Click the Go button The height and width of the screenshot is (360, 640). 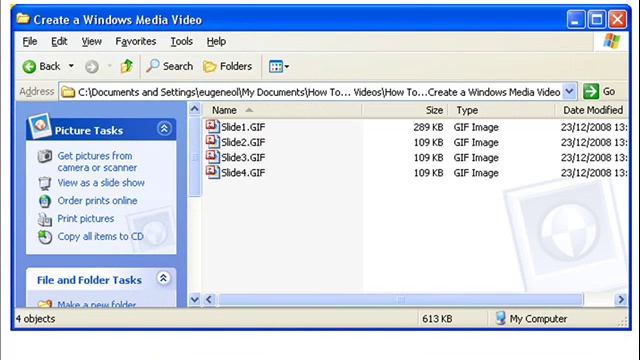click(x=599, y=91)
